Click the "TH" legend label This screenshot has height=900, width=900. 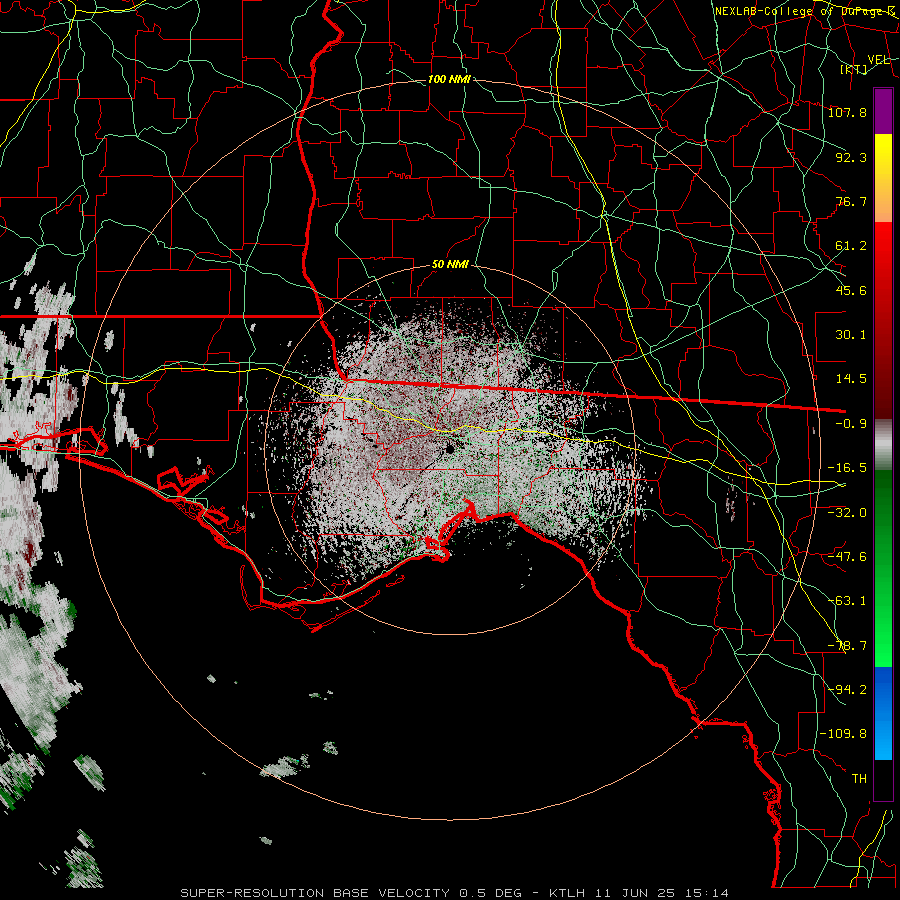click(x=859, y=779)
